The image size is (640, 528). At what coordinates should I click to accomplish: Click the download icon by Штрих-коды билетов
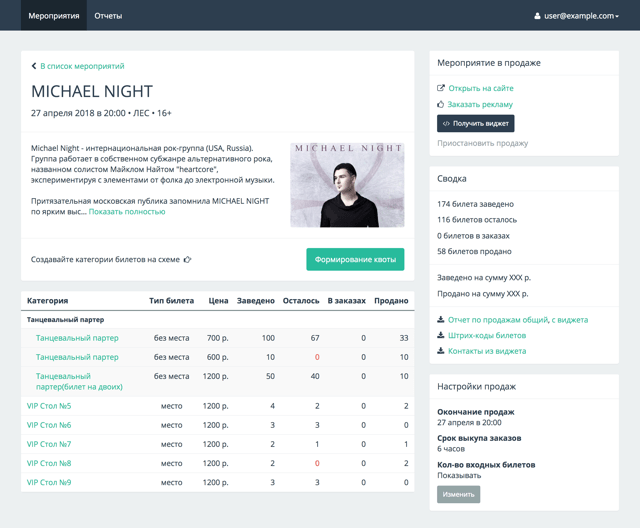tap(441, 336)
